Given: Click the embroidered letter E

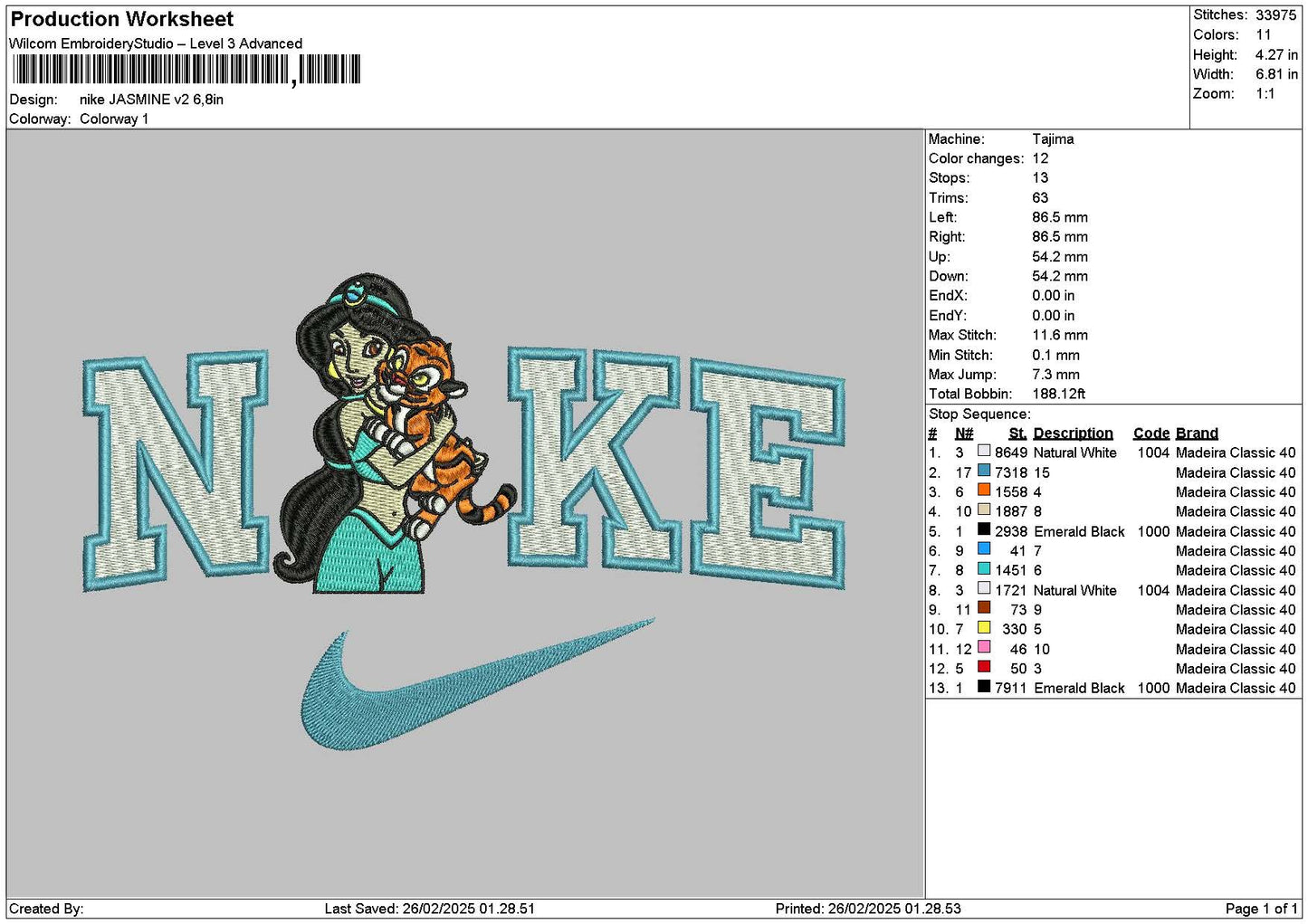Looking at the screenshot, I should [768, 473].
